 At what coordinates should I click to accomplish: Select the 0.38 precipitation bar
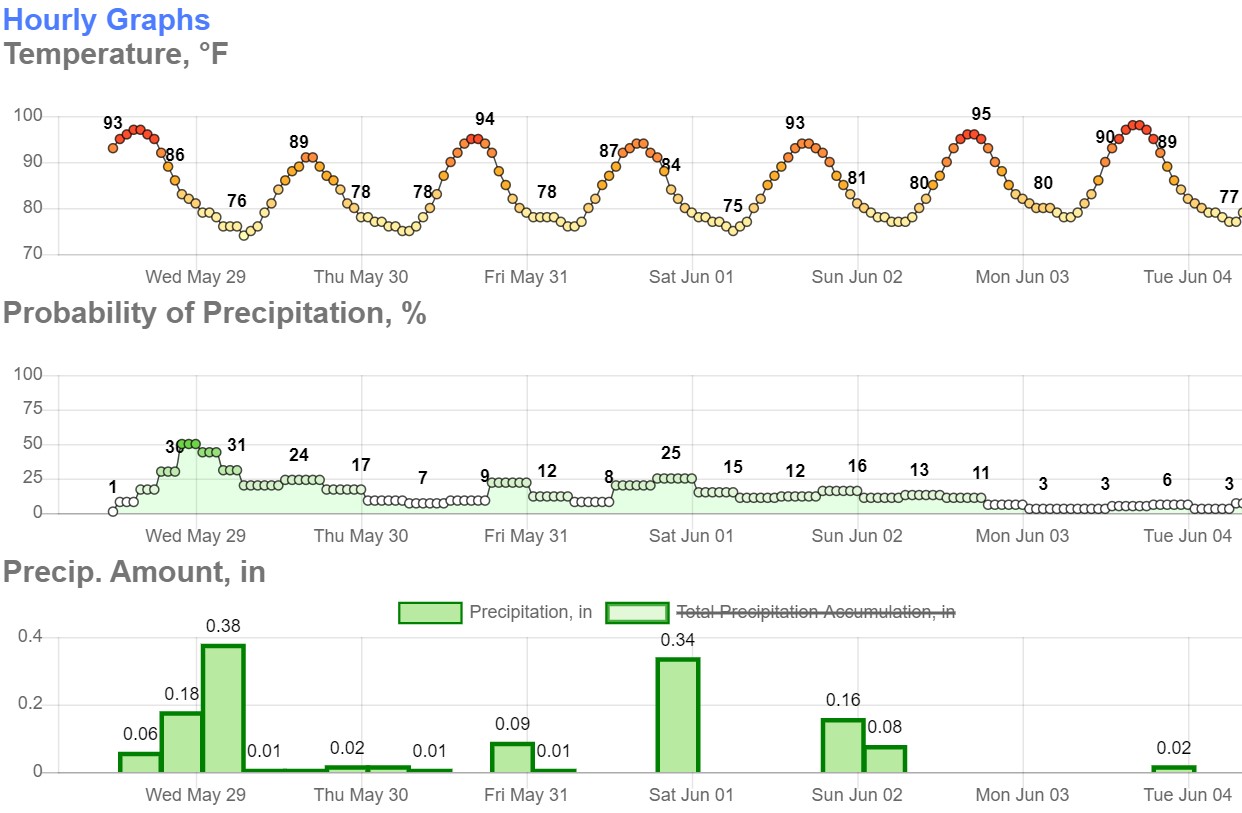tap(223, 708)
